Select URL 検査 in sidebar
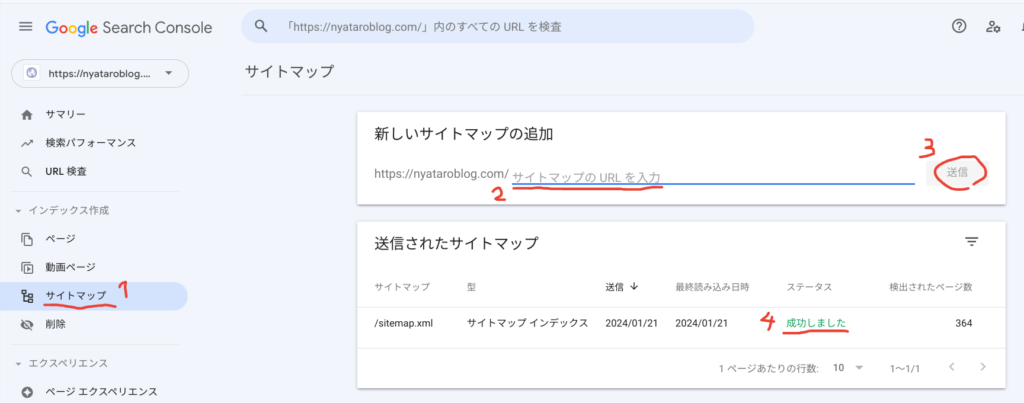The width and height of the screenshot is (1024, 403). pos(67,171)
